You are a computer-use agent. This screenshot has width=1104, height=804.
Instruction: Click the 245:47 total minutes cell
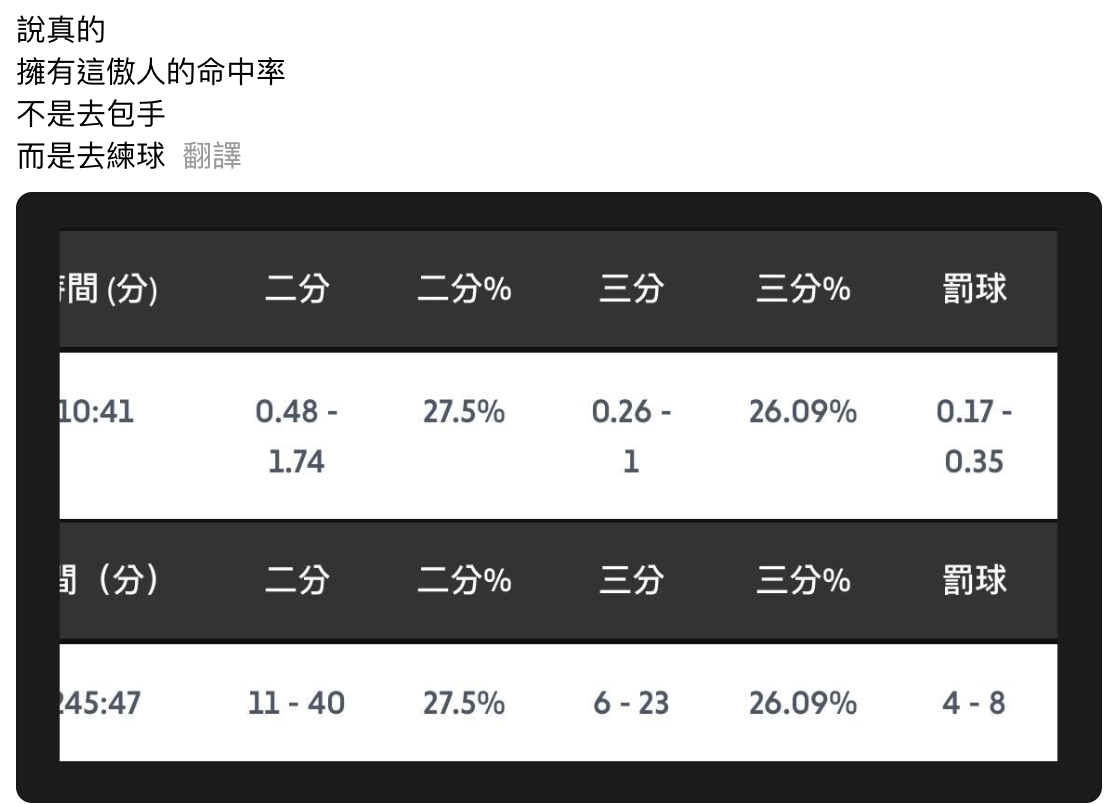click(x=98, y=703)
